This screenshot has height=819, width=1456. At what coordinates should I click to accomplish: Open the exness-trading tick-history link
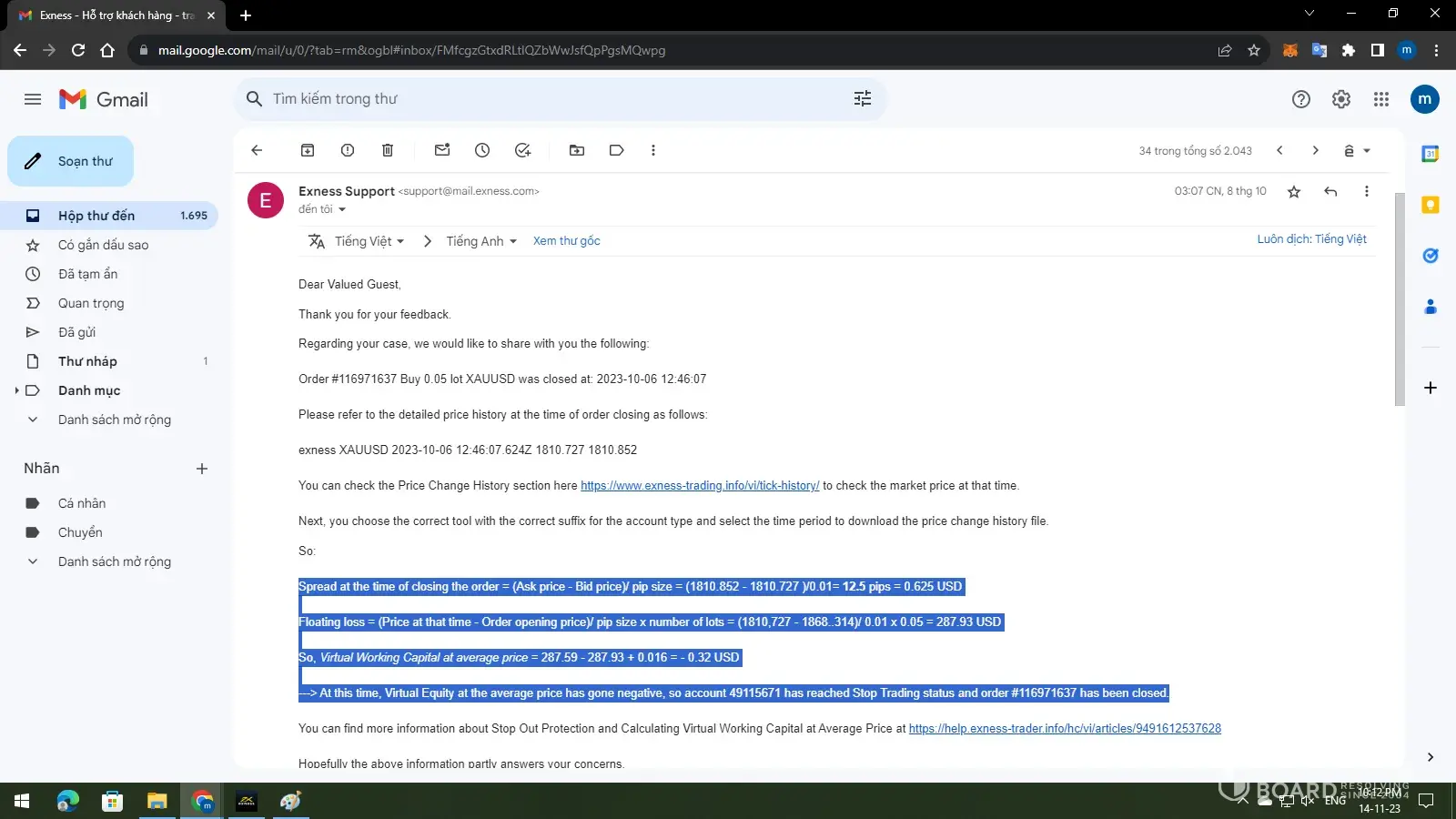tap(700, 486)
